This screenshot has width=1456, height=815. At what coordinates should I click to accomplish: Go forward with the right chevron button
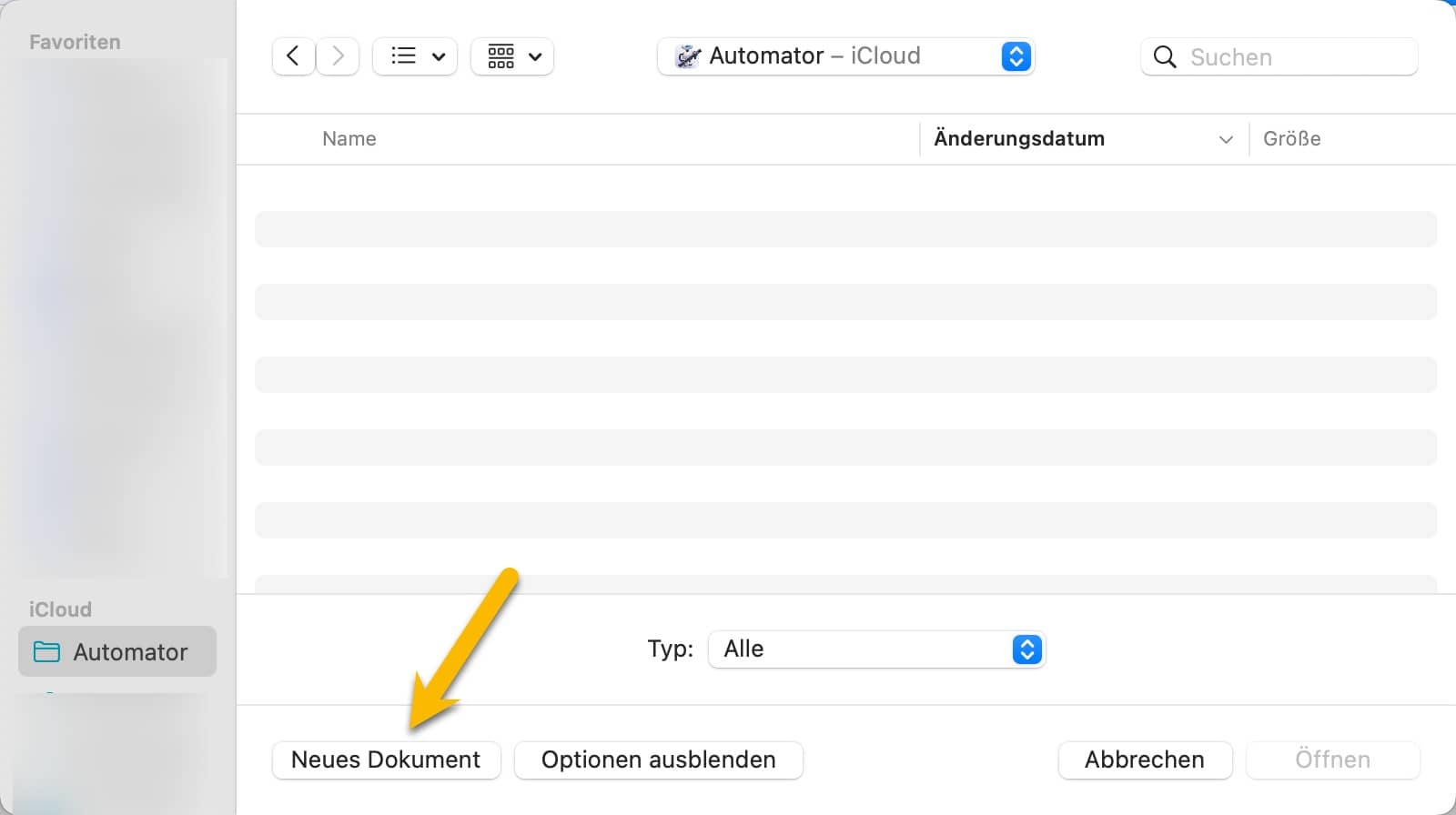coord(338,56)
